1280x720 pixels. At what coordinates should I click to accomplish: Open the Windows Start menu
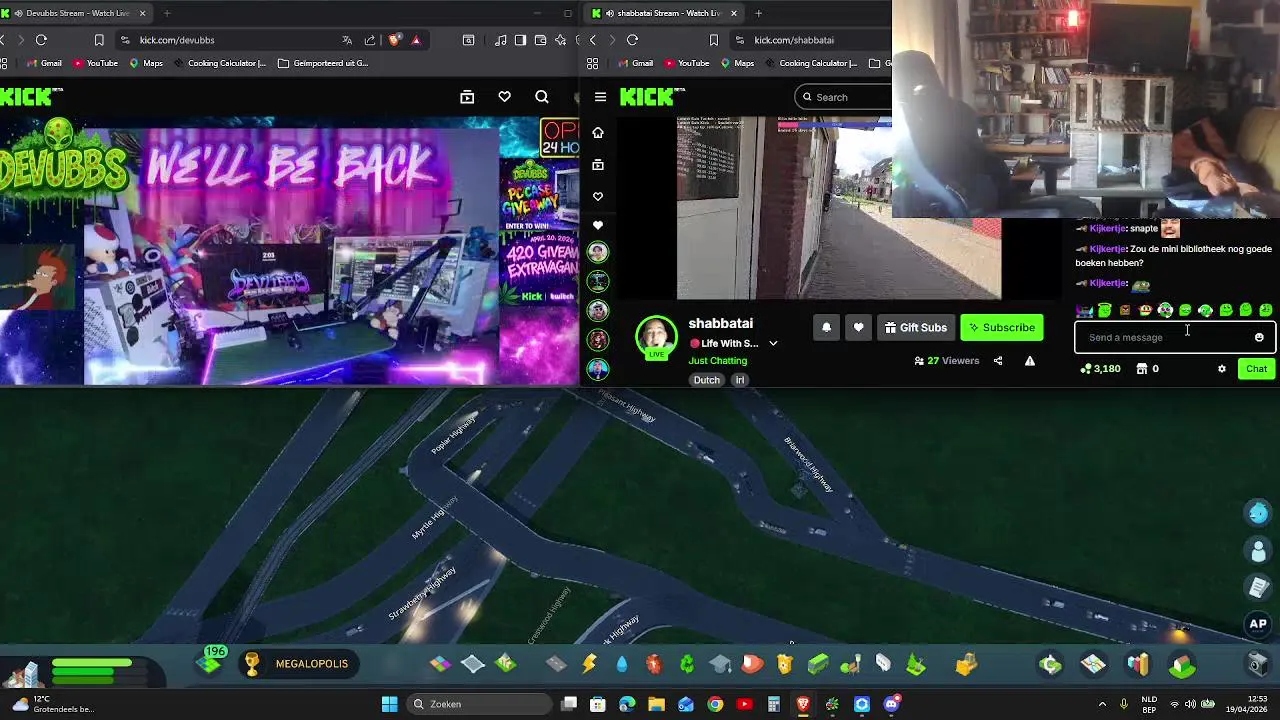pos(389,705)
